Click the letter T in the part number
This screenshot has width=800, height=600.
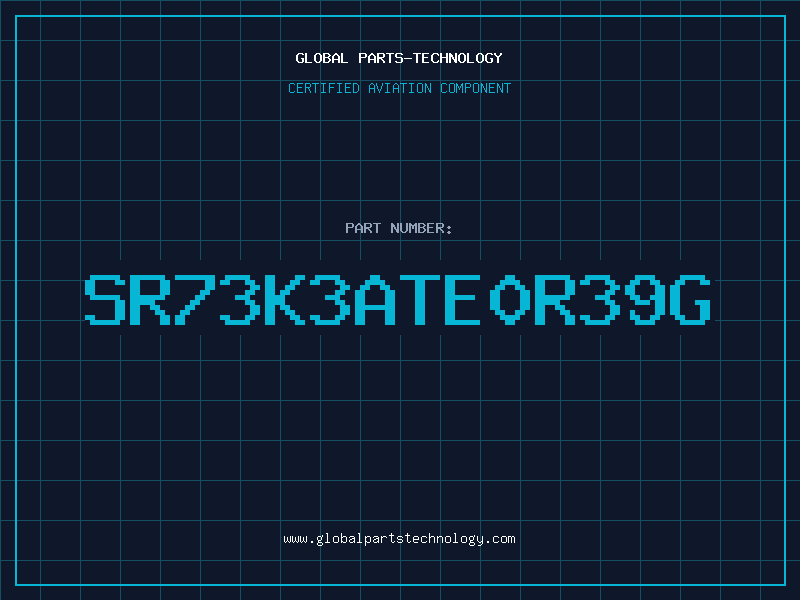[419, 300]
